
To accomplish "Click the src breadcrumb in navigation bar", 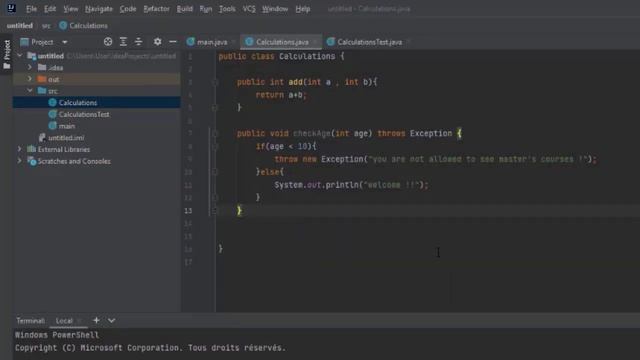I will click(x=46, y=26).
